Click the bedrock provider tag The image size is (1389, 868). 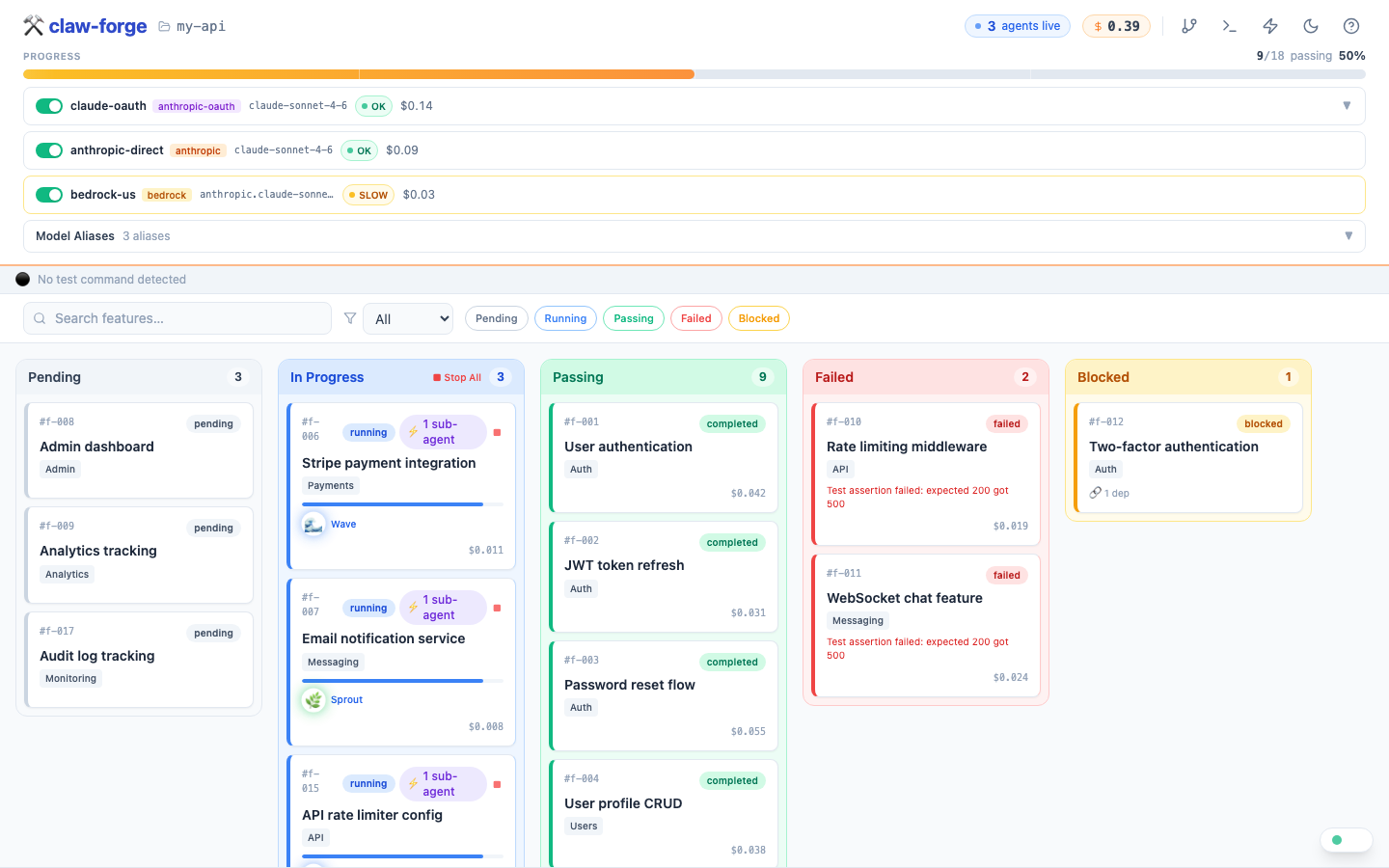[x=167, y=195]
